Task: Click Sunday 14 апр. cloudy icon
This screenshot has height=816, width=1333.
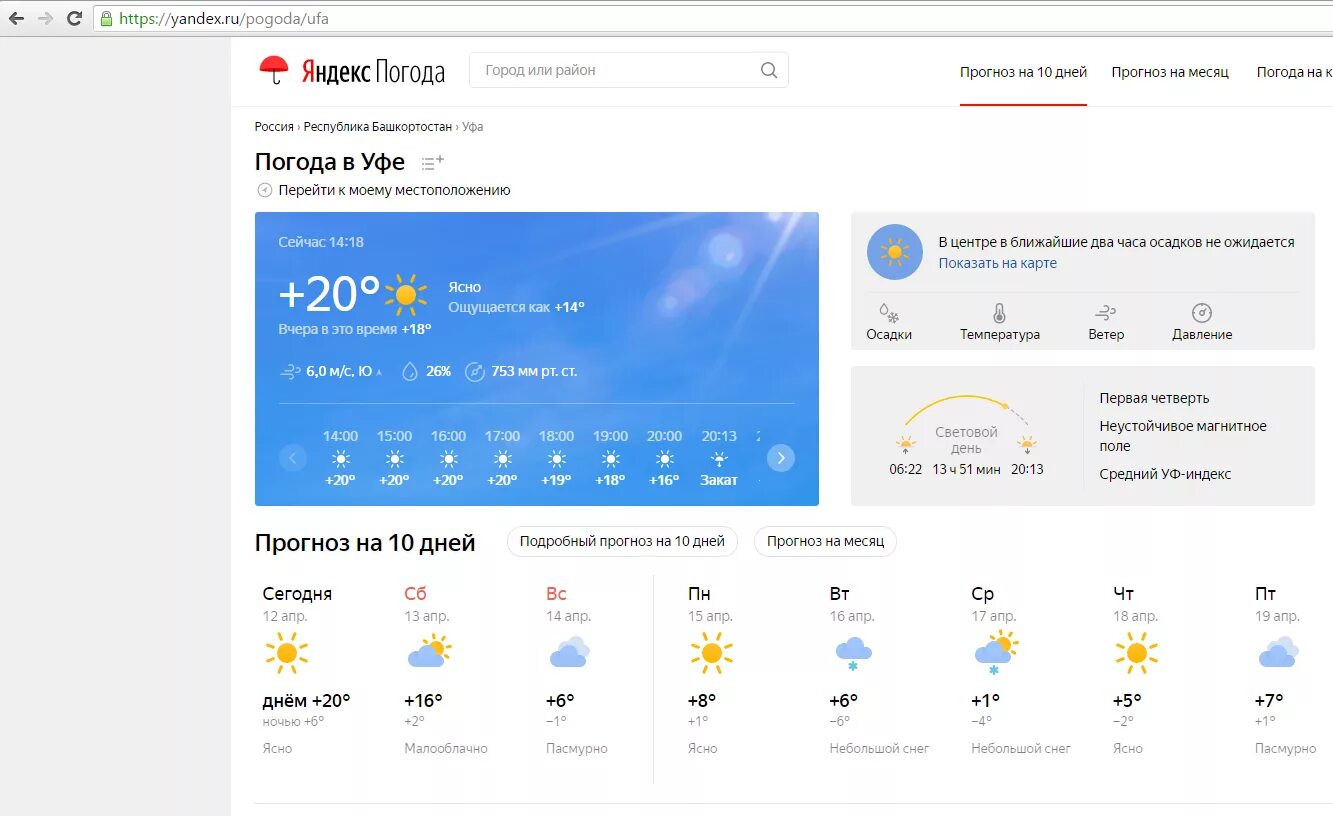Action: pyautogui.click(x=569, y=653)
